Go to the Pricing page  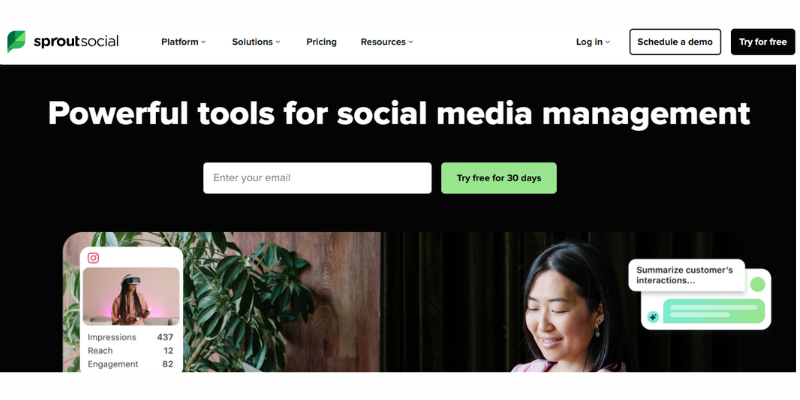tap(321, 42)
